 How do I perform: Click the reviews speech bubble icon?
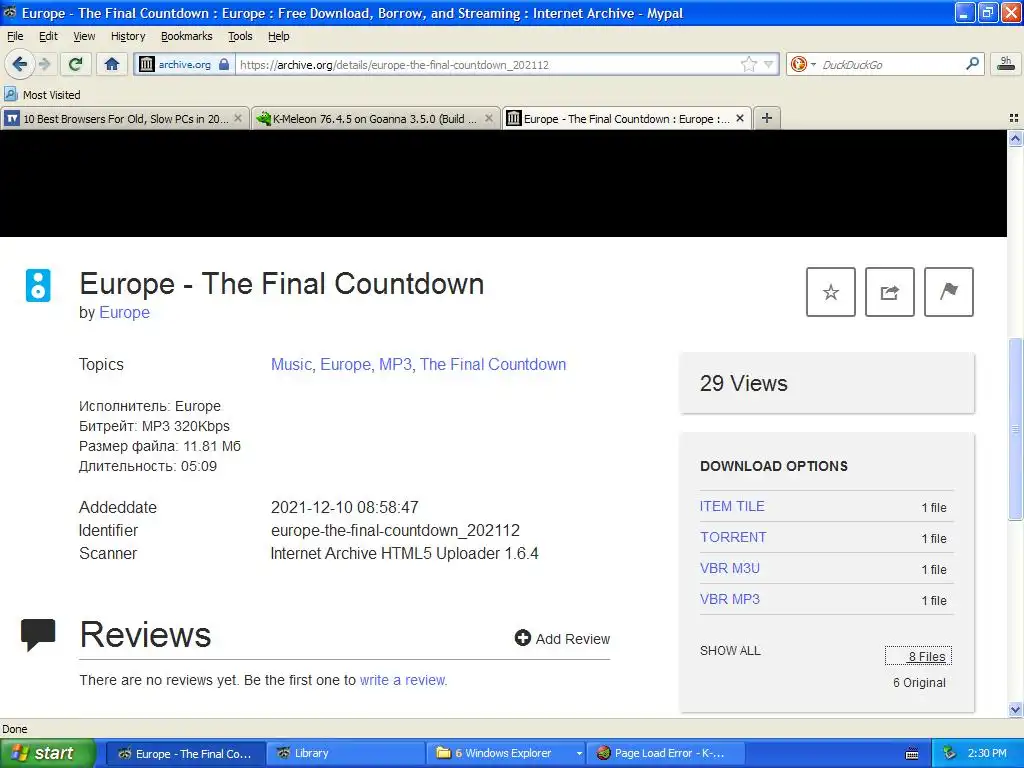click(38, 635)
